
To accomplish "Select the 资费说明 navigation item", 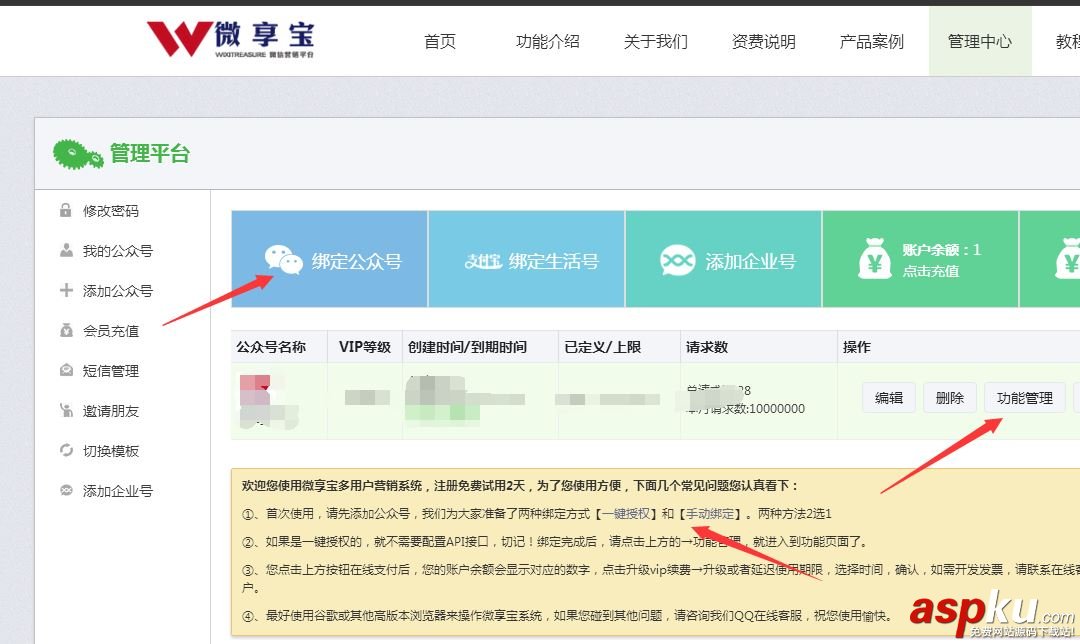I will click(764, 41).
